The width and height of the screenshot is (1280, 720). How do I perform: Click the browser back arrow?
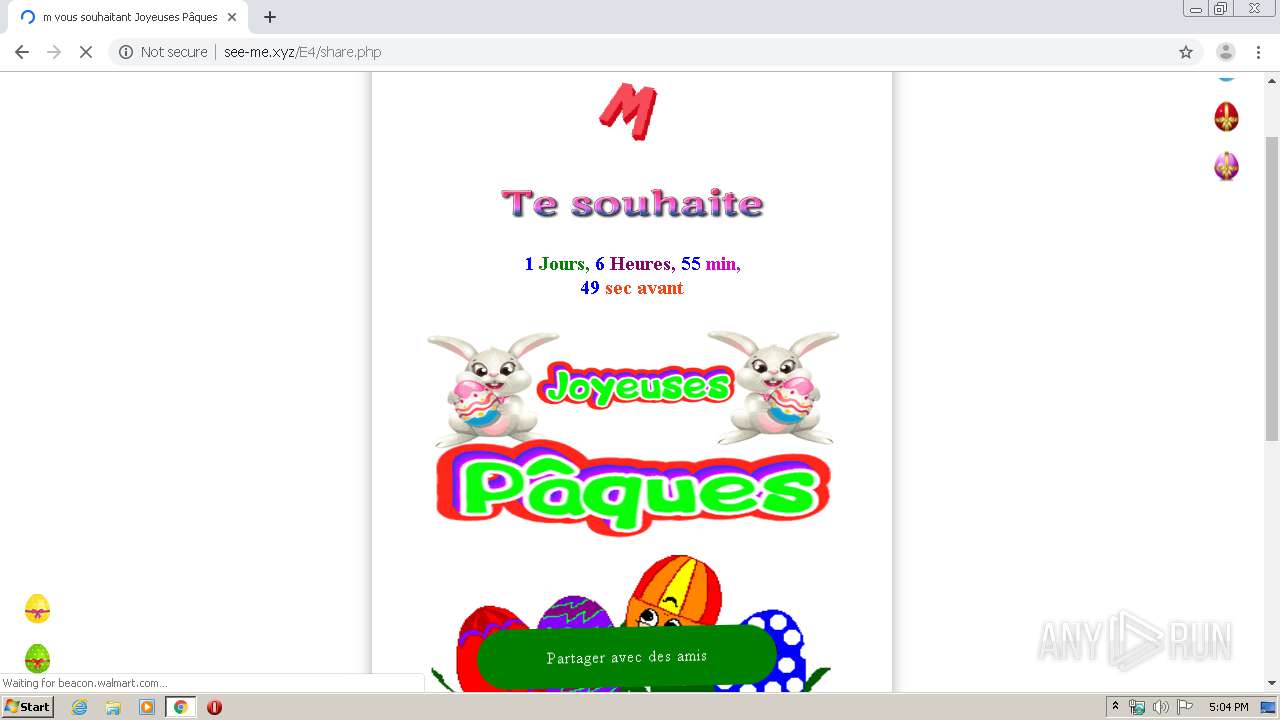click(22, 52)
